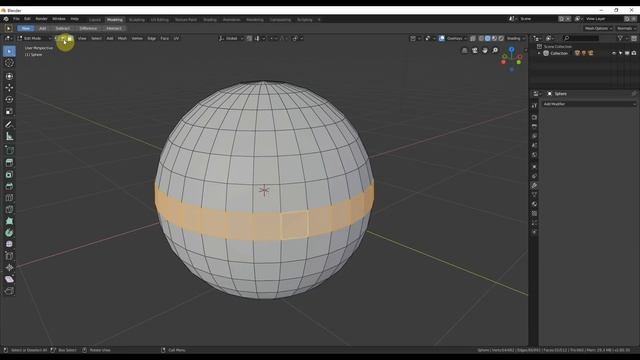Open the Global transform orientation dropdown
The height and width of the screenshot is (360, 640).
click(231, 38)
